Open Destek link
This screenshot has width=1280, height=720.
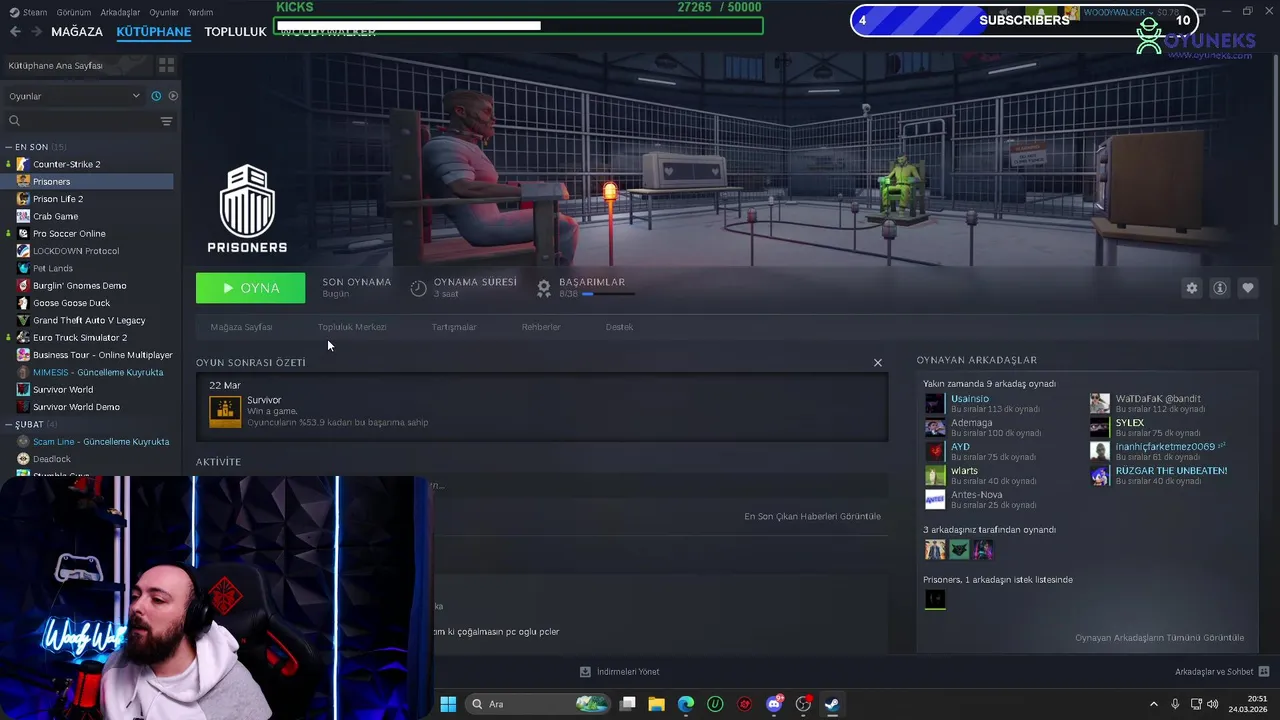(619, 327)
